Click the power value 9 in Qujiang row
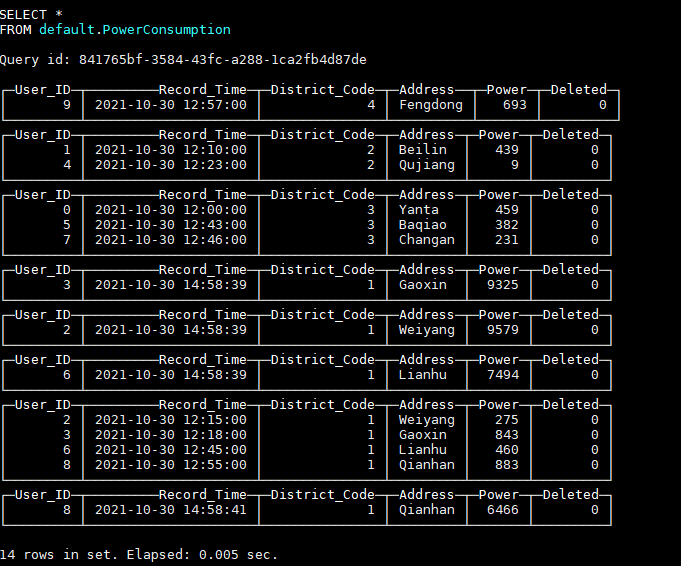The height and width of the screenshot is (566, 681). pyautogui.click(x=515, y=165)
